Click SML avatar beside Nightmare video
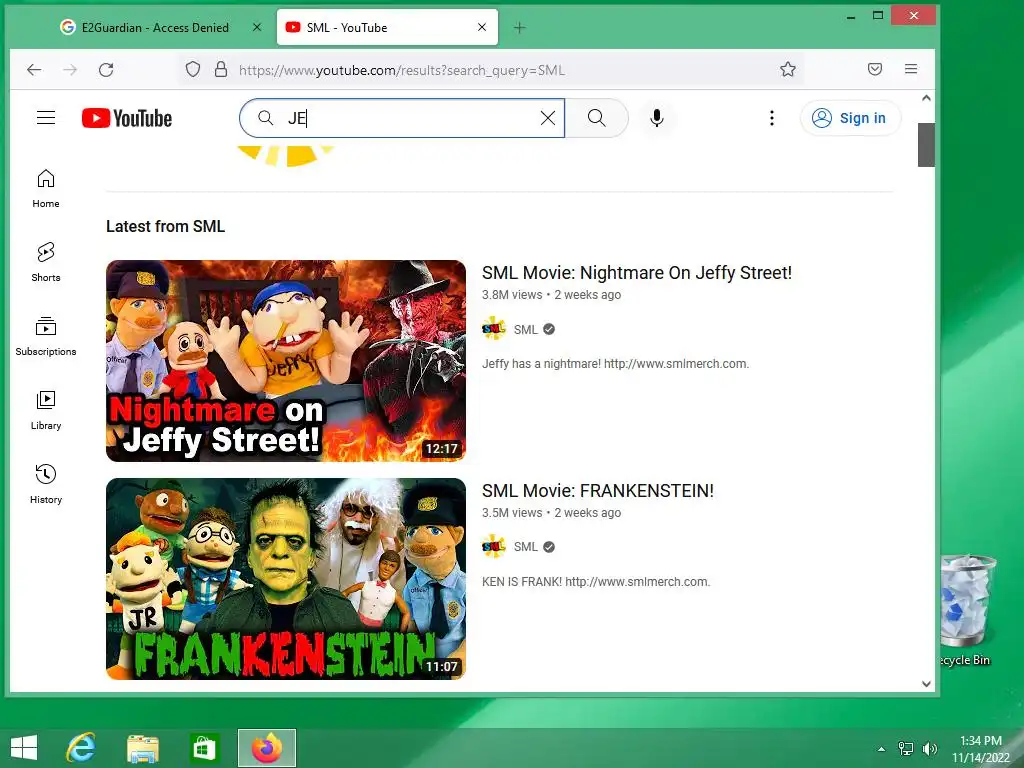The image size is (1024, 768). pos(494,329)
